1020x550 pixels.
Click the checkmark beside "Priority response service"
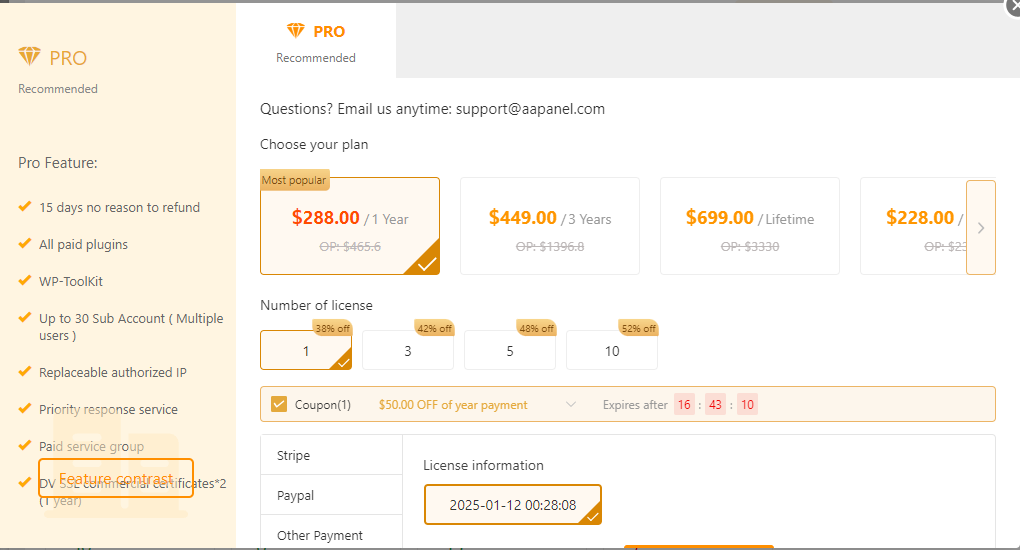[x=25, y=409]
